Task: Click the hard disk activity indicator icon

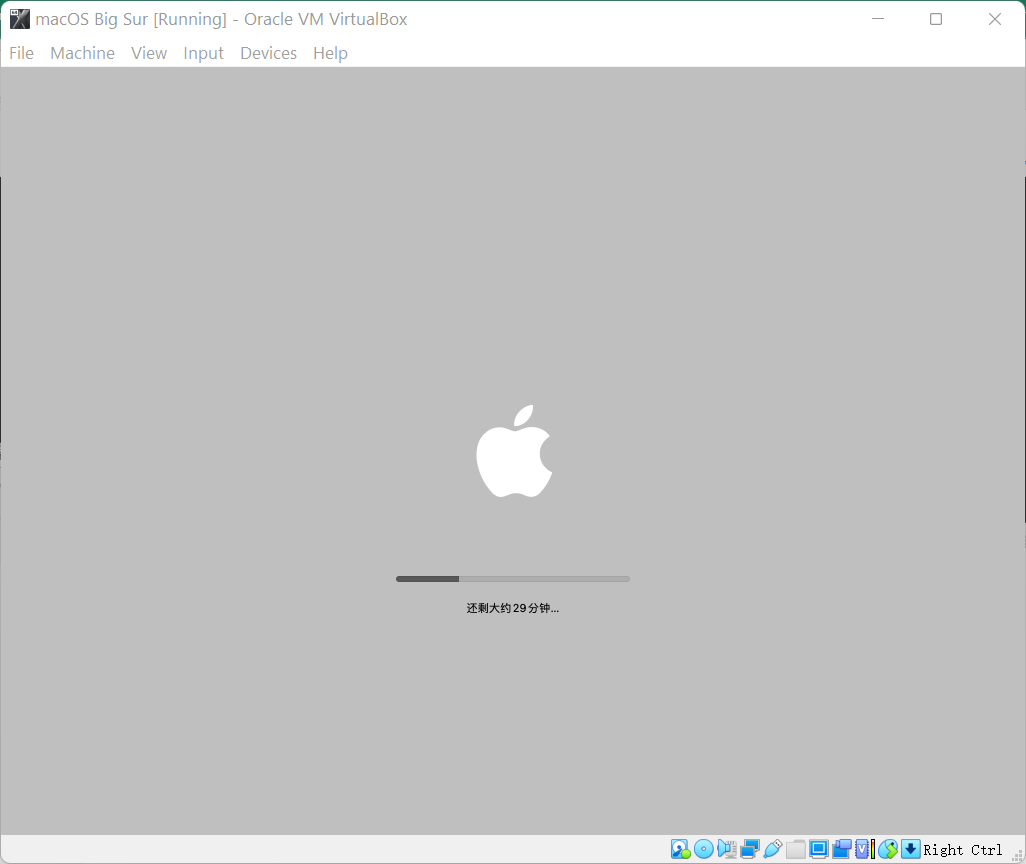Action: pyautogui.click(x=681, y=850)
